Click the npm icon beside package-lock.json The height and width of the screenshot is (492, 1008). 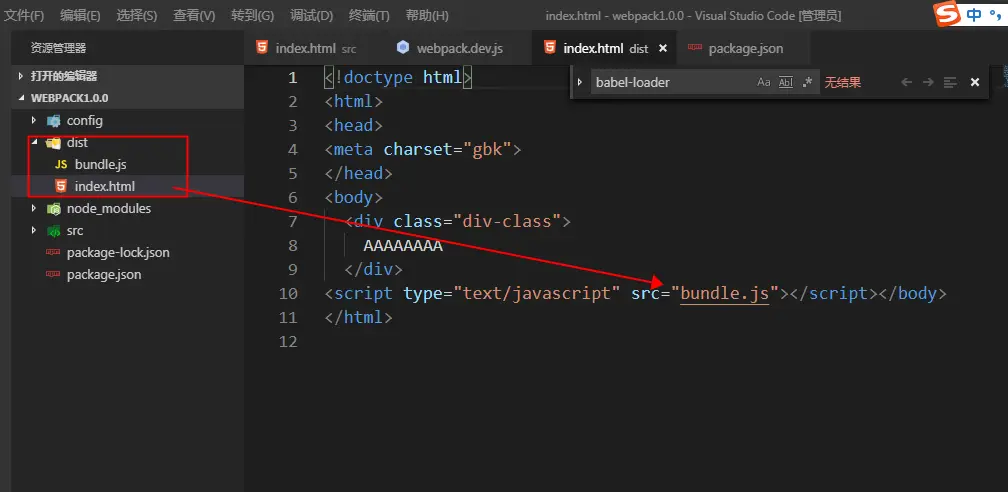pos(53,253)
